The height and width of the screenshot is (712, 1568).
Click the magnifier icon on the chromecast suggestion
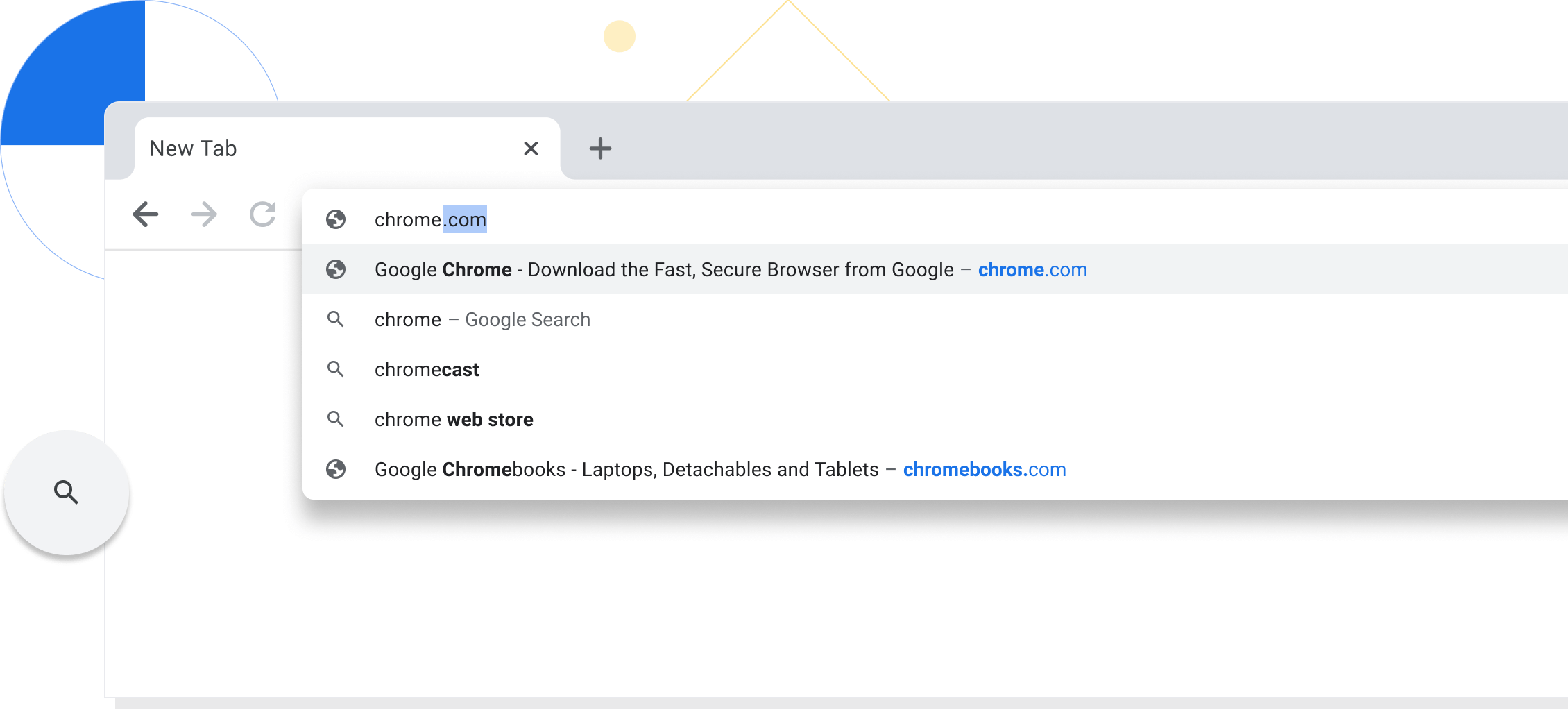click(336, 369)
